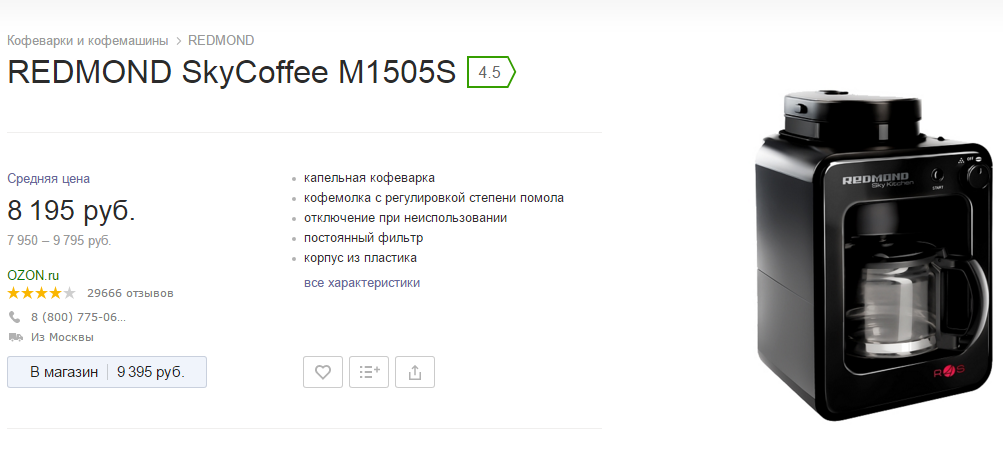Click the phone icon beside the store number
This screenshot has height=460, width=1003.
[15, 317]
